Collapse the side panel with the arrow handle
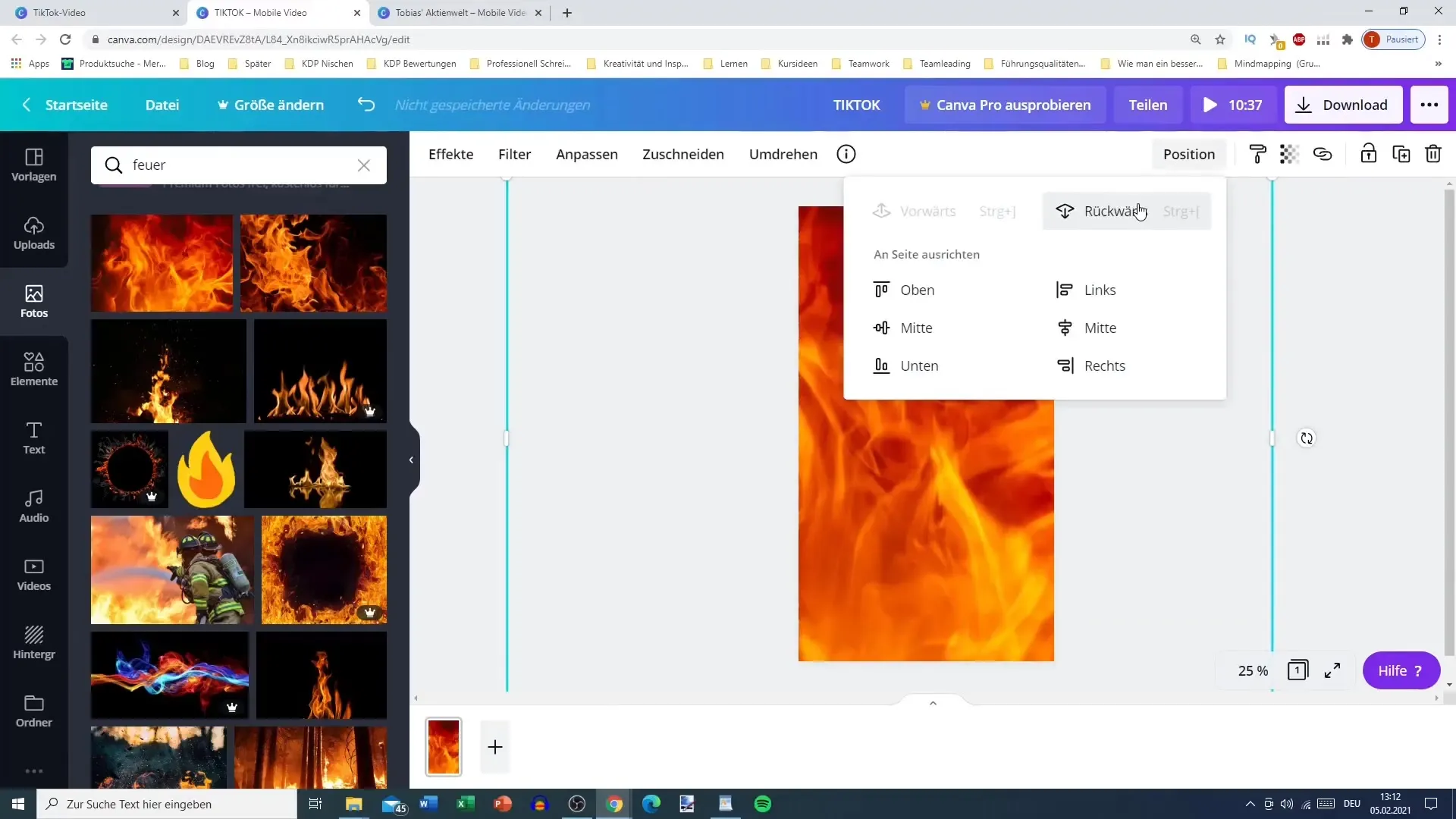The height and width of the screenshot is (819, 1456). pos(411,460)
